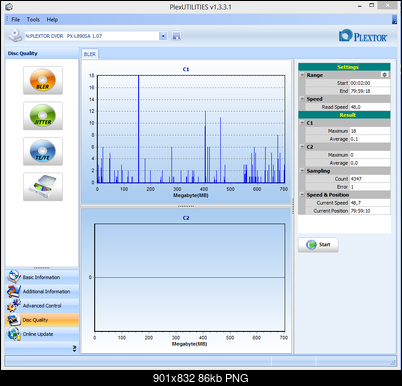Click the application icon in title bar

click(x=9, y=6)
